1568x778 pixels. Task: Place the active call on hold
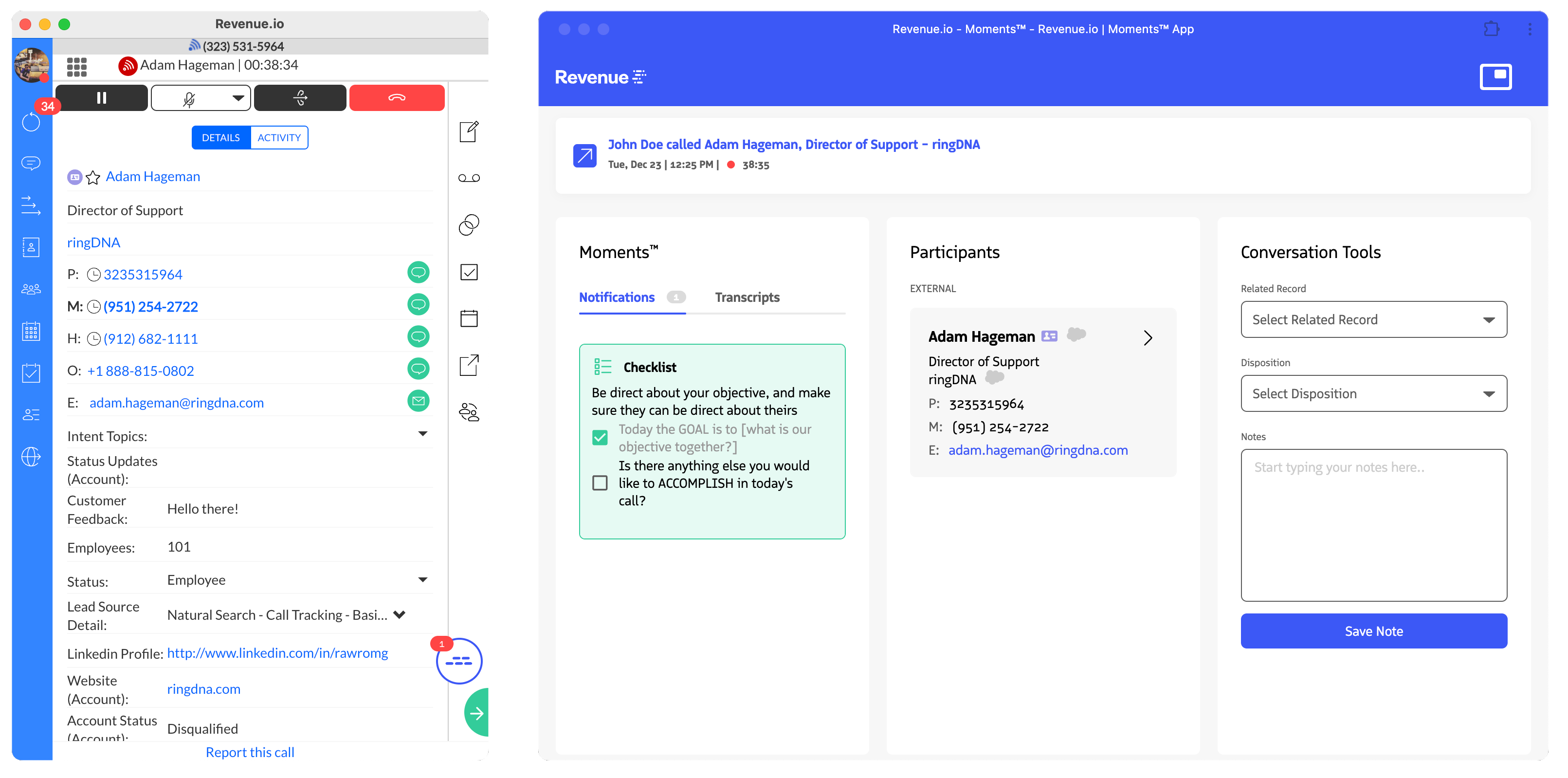(x=102, y=97)
